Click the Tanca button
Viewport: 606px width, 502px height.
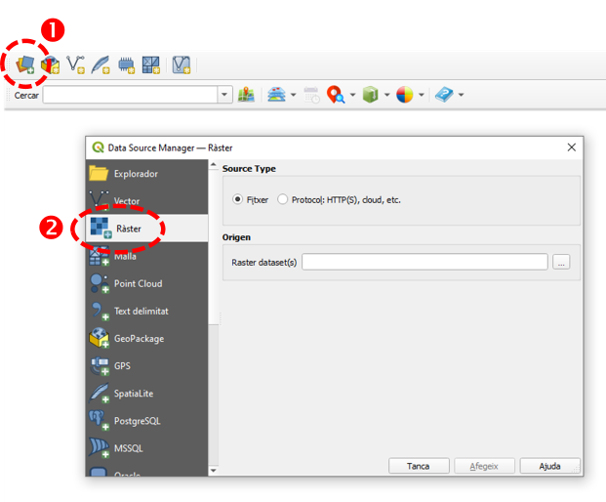[x=419, y=466]
